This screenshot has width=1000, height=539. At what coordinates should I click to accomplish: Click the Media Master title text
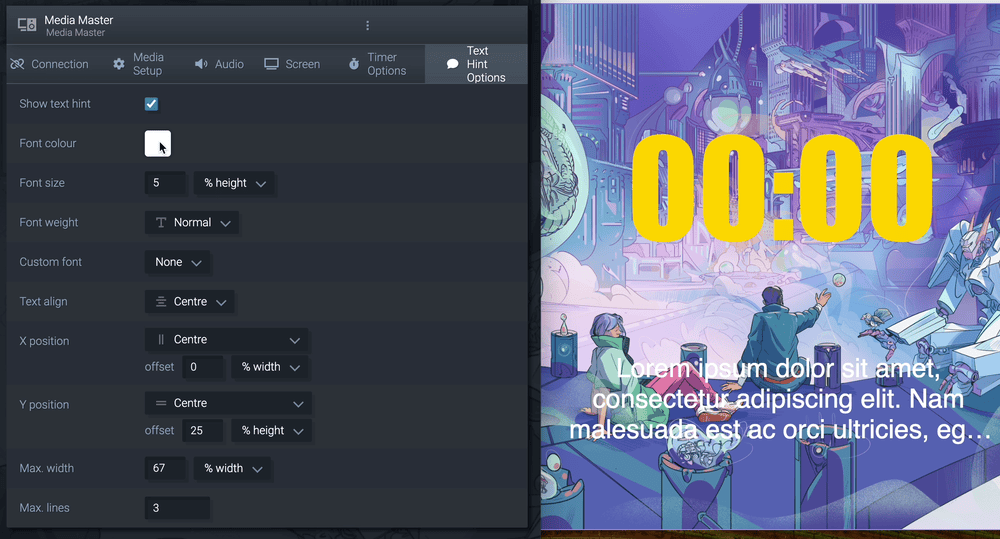(x=78, y=20)
